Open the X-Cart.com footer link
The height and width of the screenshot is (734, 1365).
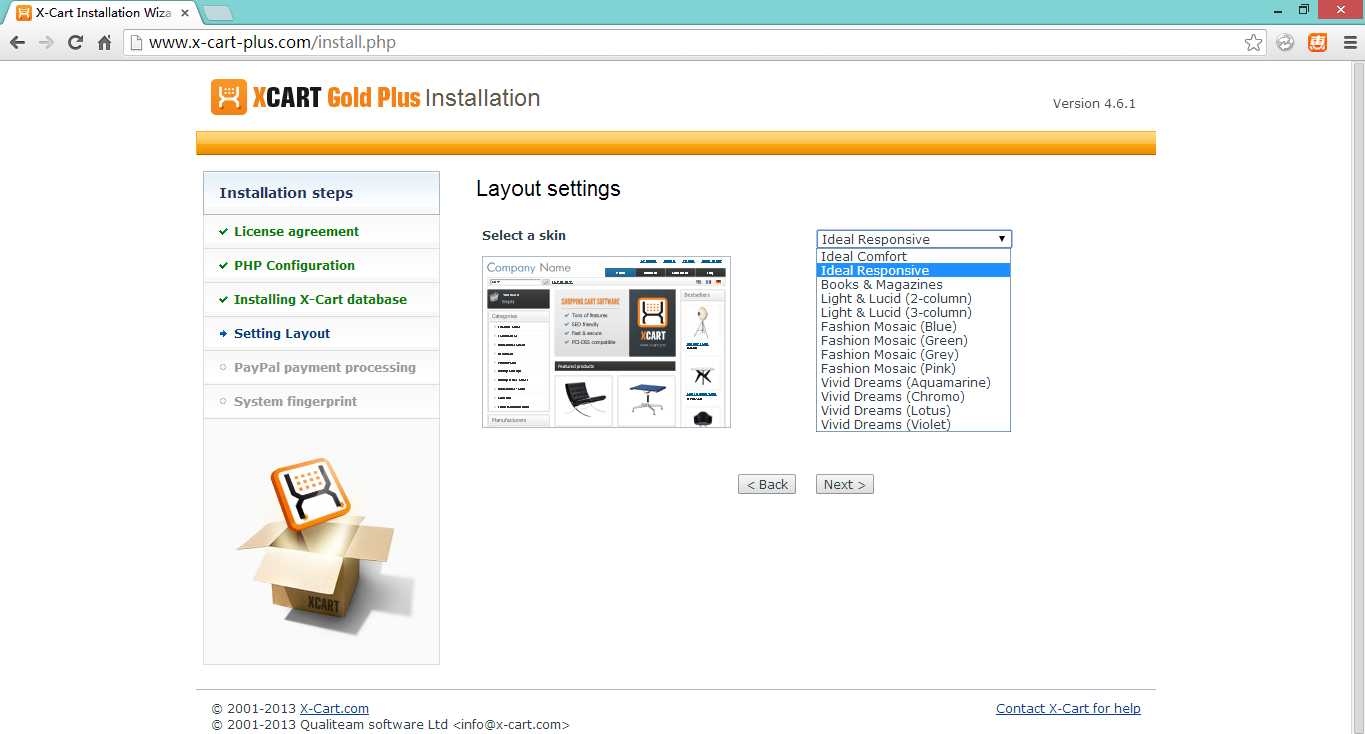334,708
